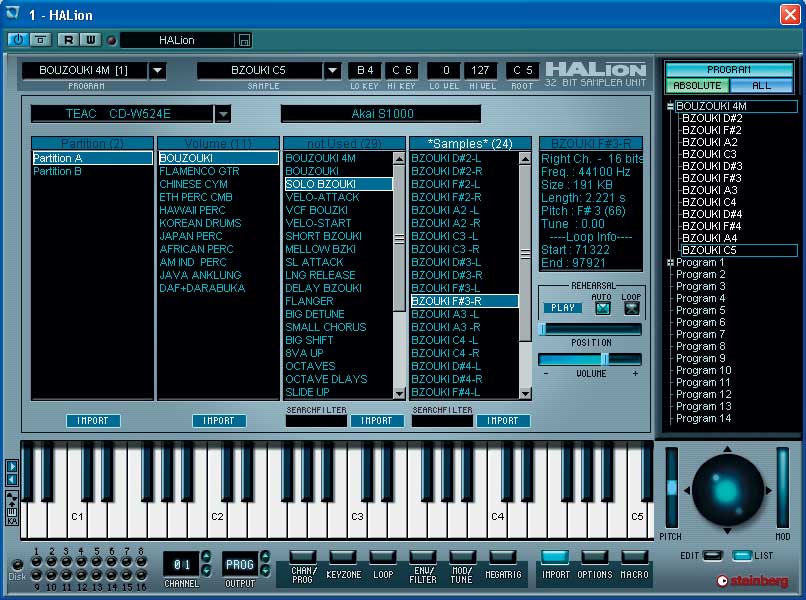Shift the keyboard right with the arrow

point(12,466)
